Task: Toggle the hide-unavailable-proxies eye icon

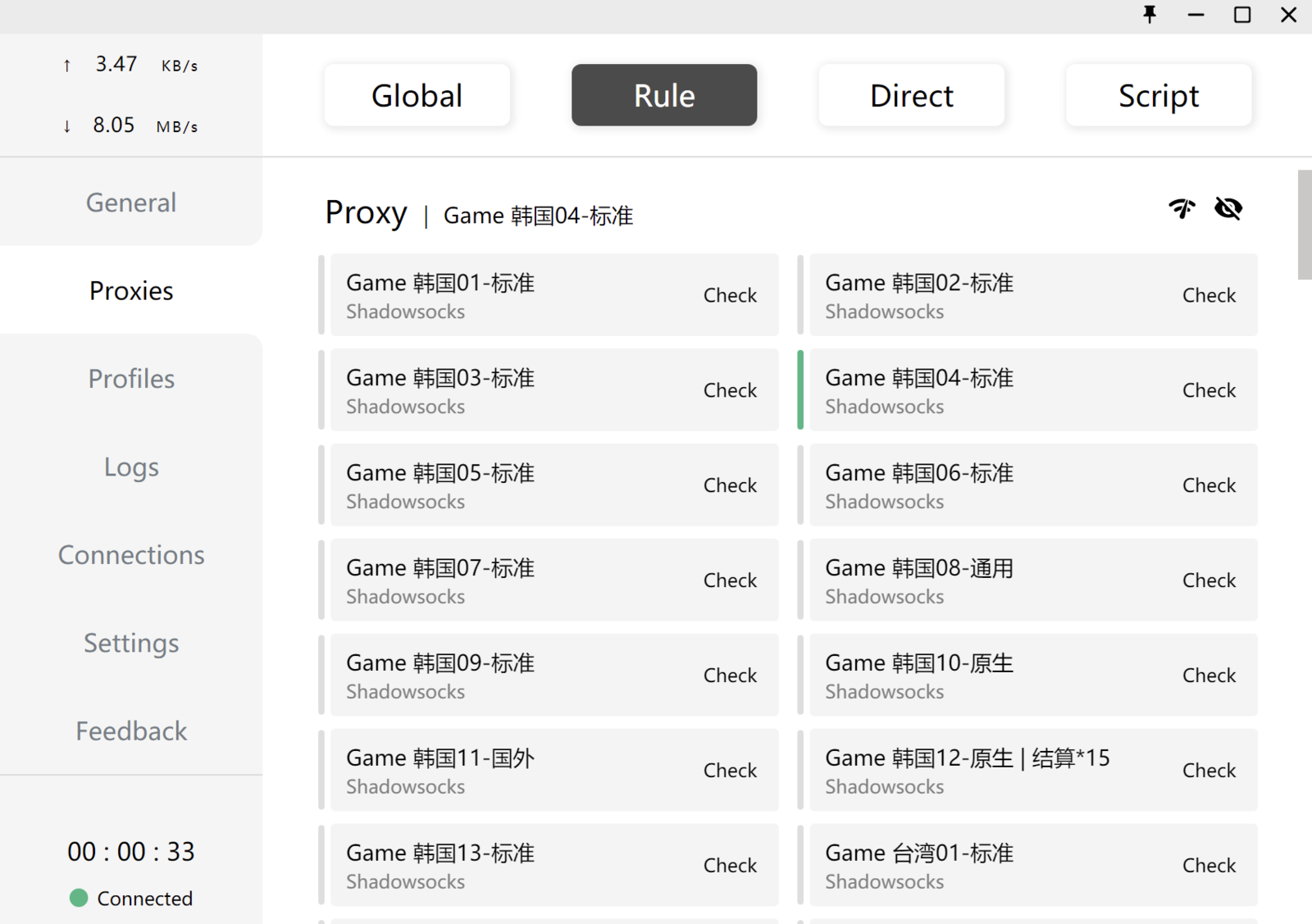Action: tap(1228, 208)
